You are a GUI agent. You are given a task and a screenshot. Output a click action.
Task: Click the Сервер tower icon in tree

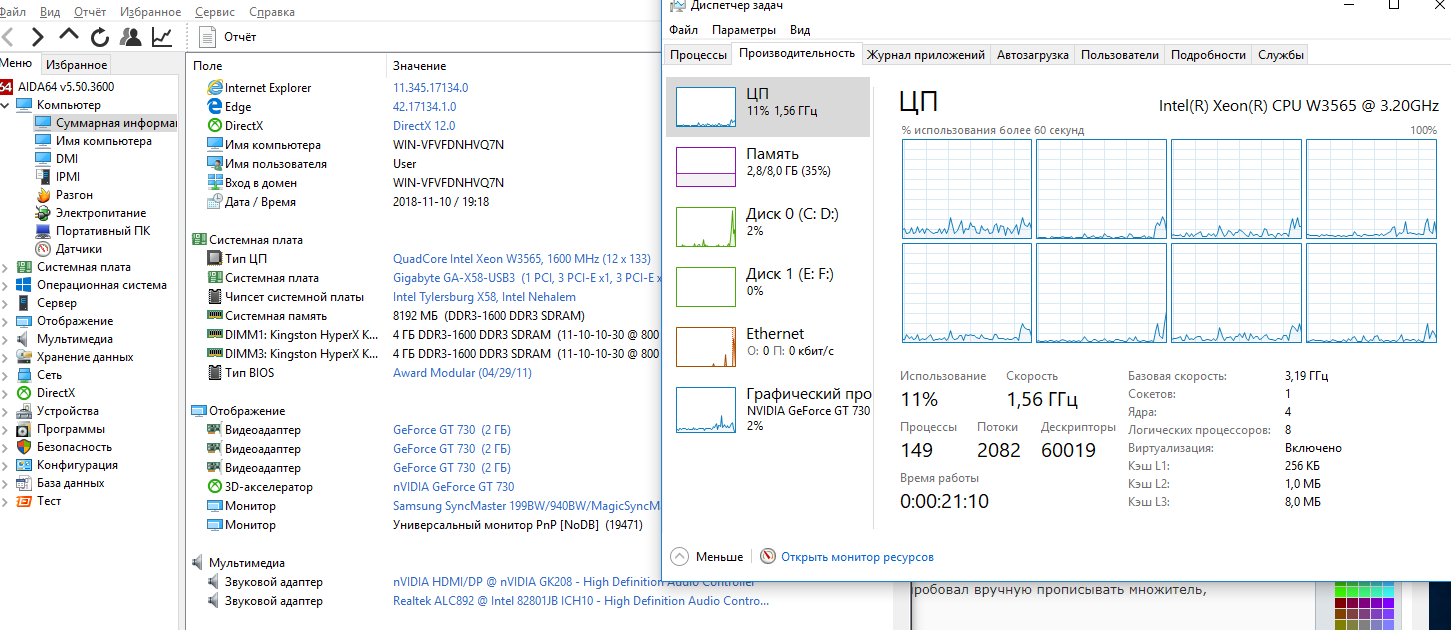24,303
